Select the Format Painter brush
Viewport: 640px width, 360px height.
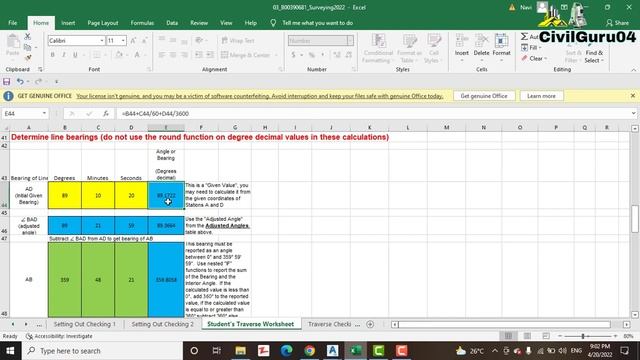tap(27, 58)
